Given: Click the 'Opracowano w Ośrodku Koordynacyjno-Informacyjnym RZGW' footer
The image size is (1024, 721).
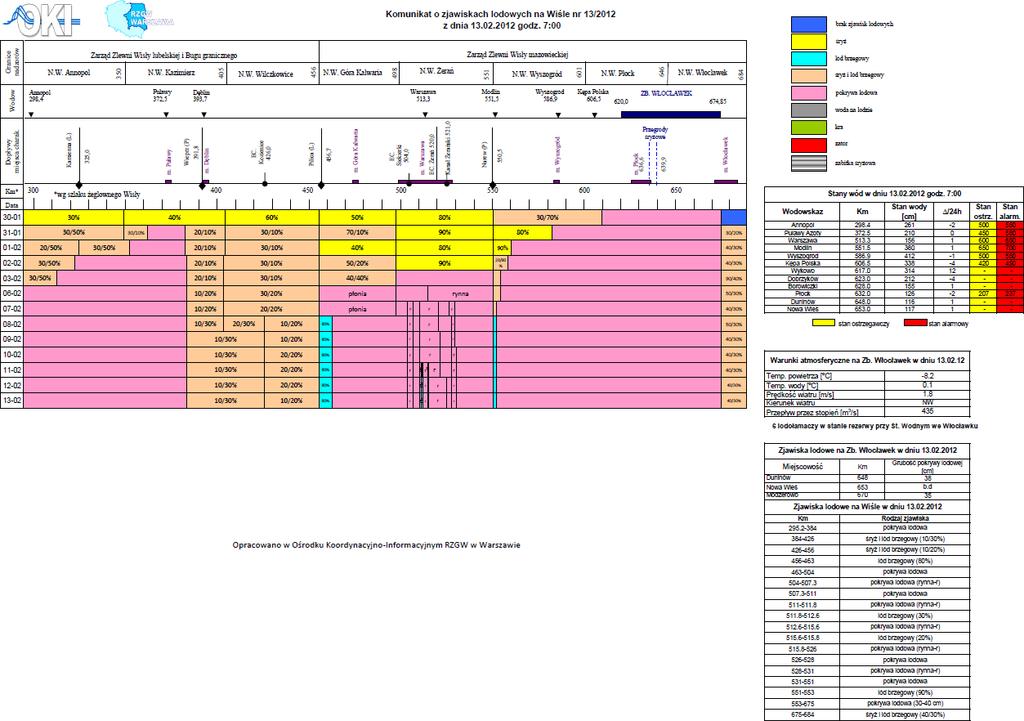Looking at the screenshot, I should pyautogui.click(x=376, y=545).
